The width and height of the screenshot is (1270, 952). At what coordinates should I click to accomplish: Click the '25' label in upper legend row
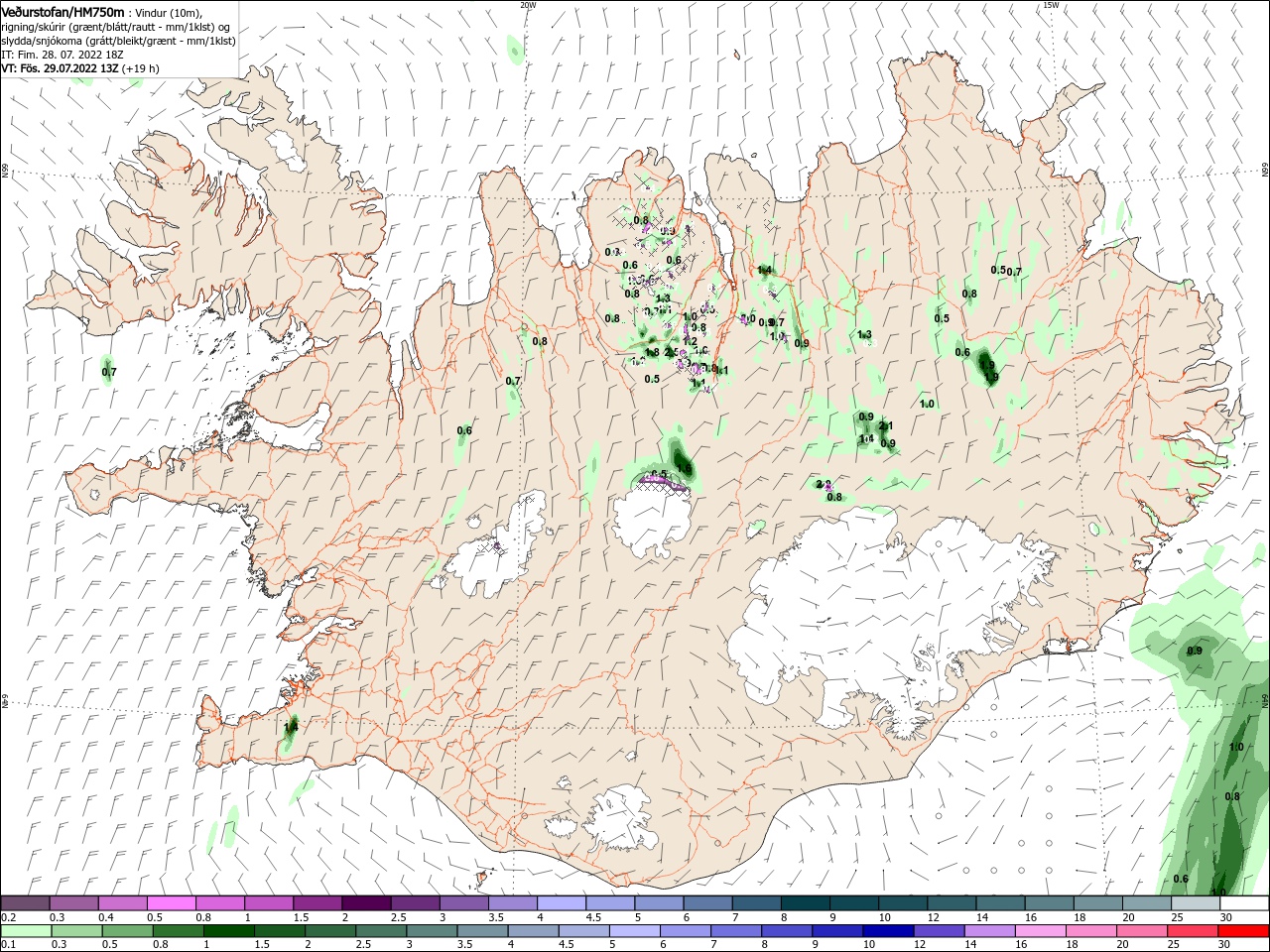(1177, 917)
